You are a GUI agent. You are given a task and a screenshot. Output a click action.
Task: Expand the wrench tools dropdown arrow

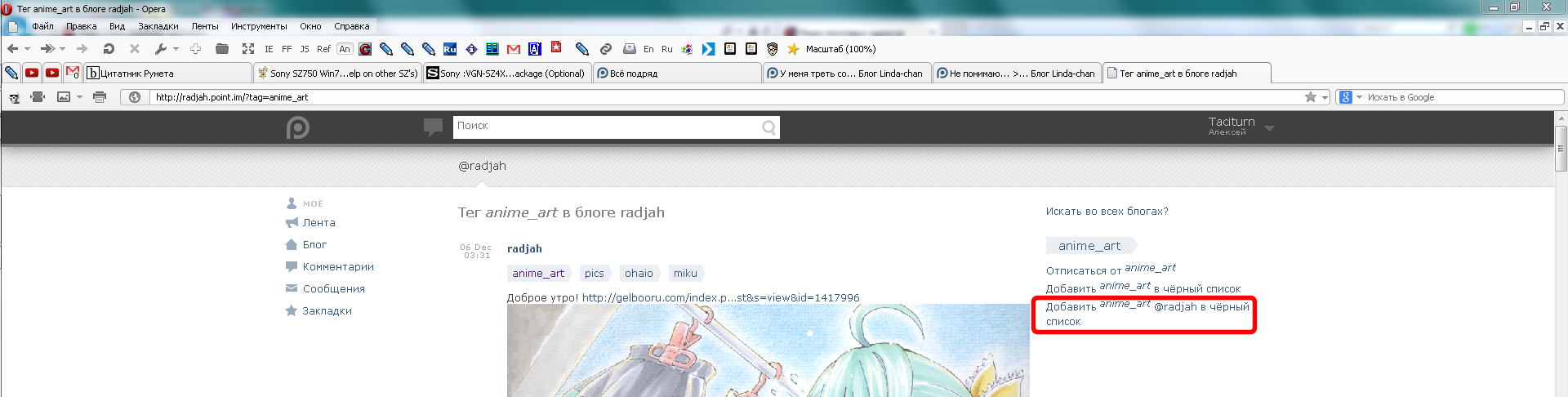(x=176, y=49)
